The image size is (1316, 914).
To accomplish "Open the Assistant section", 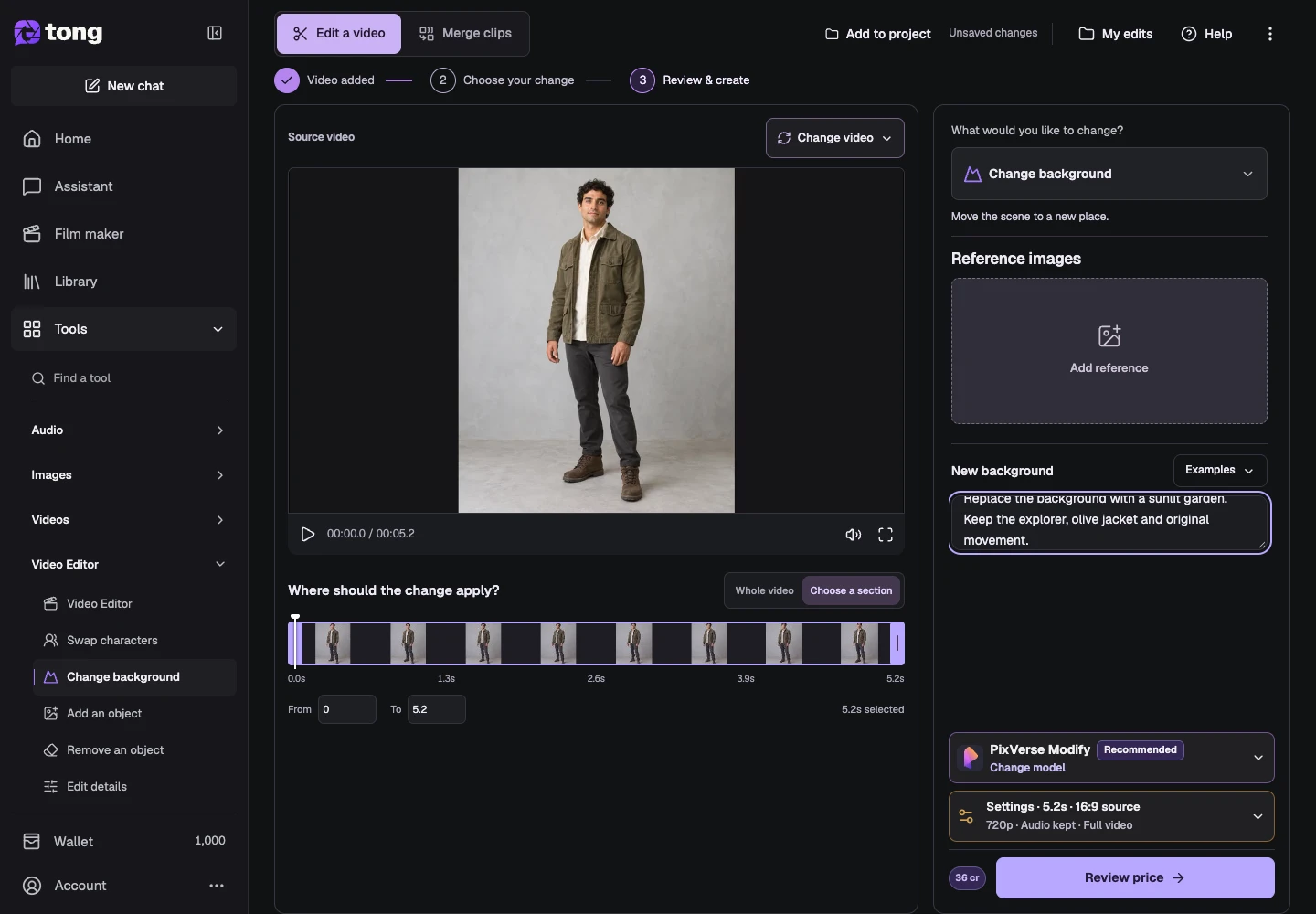I will [x=123, y=186].
